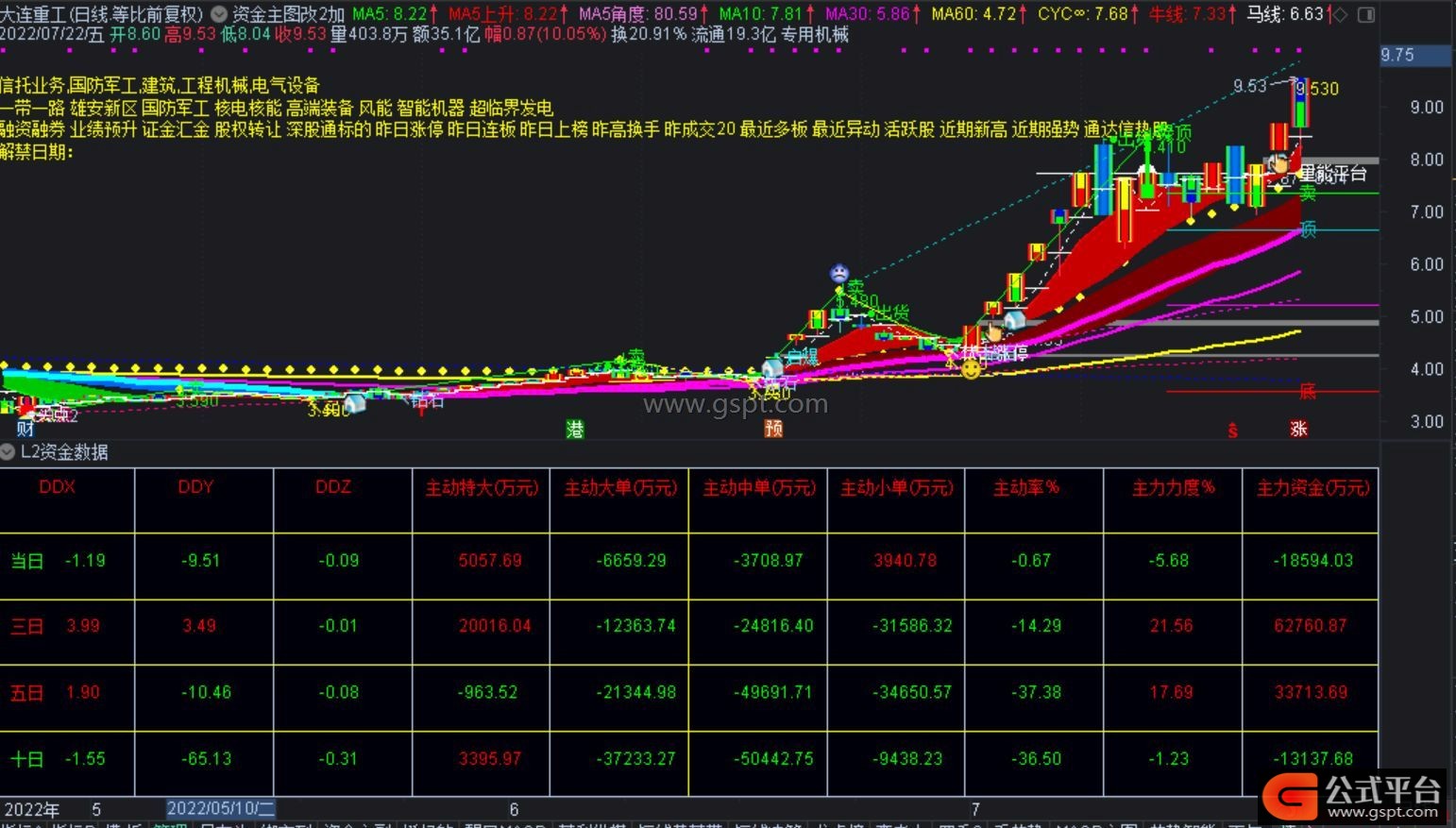Click the 解禁日期: label

[x=37, y=152]
